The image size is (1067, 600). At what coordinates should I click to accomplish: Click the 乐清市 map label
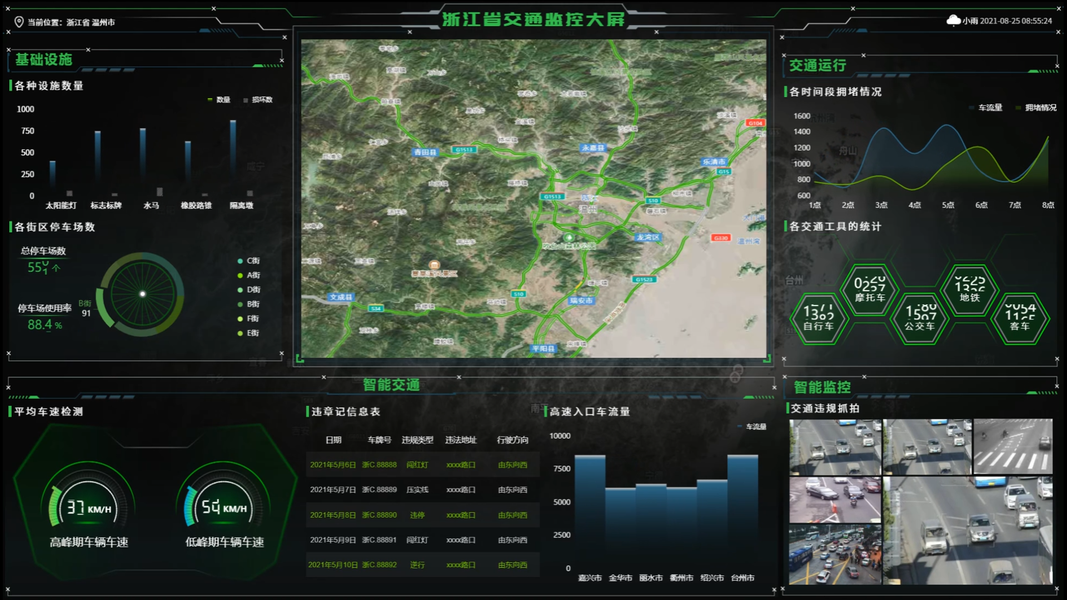(x=714, y=162)
